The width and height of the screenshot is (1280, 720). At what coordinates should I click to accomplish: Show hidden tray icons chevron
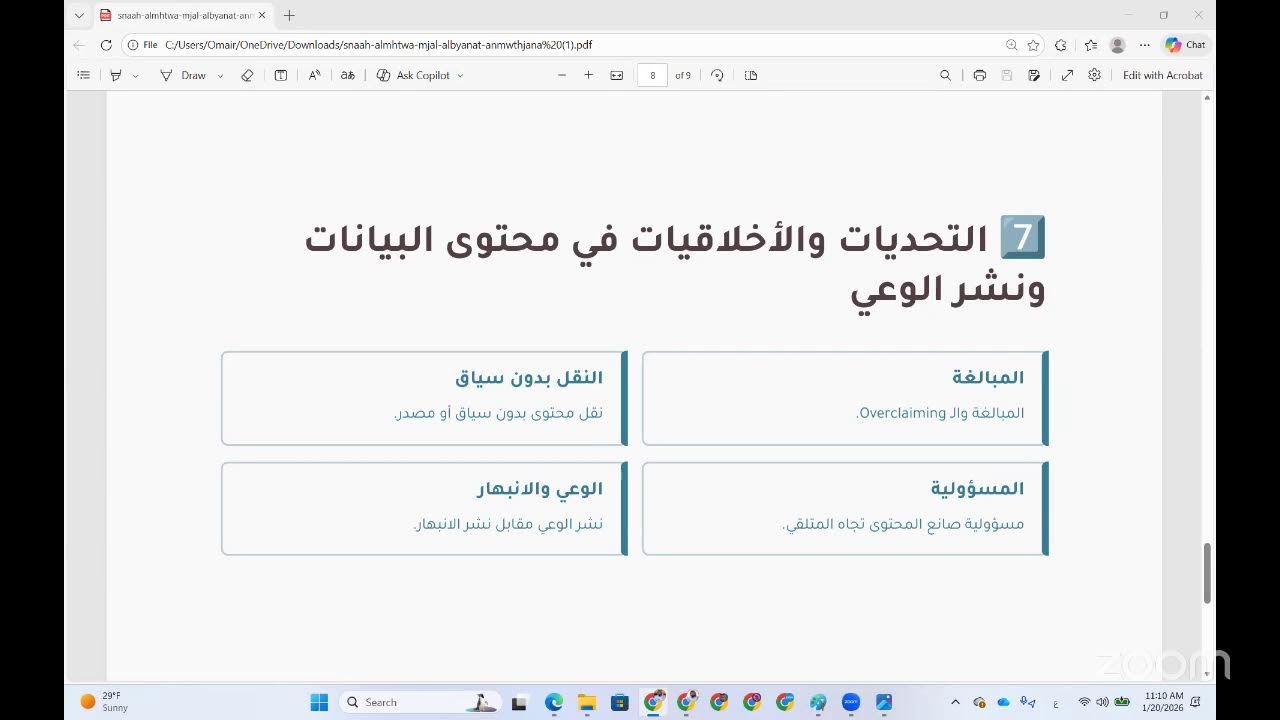coord(955,702)
